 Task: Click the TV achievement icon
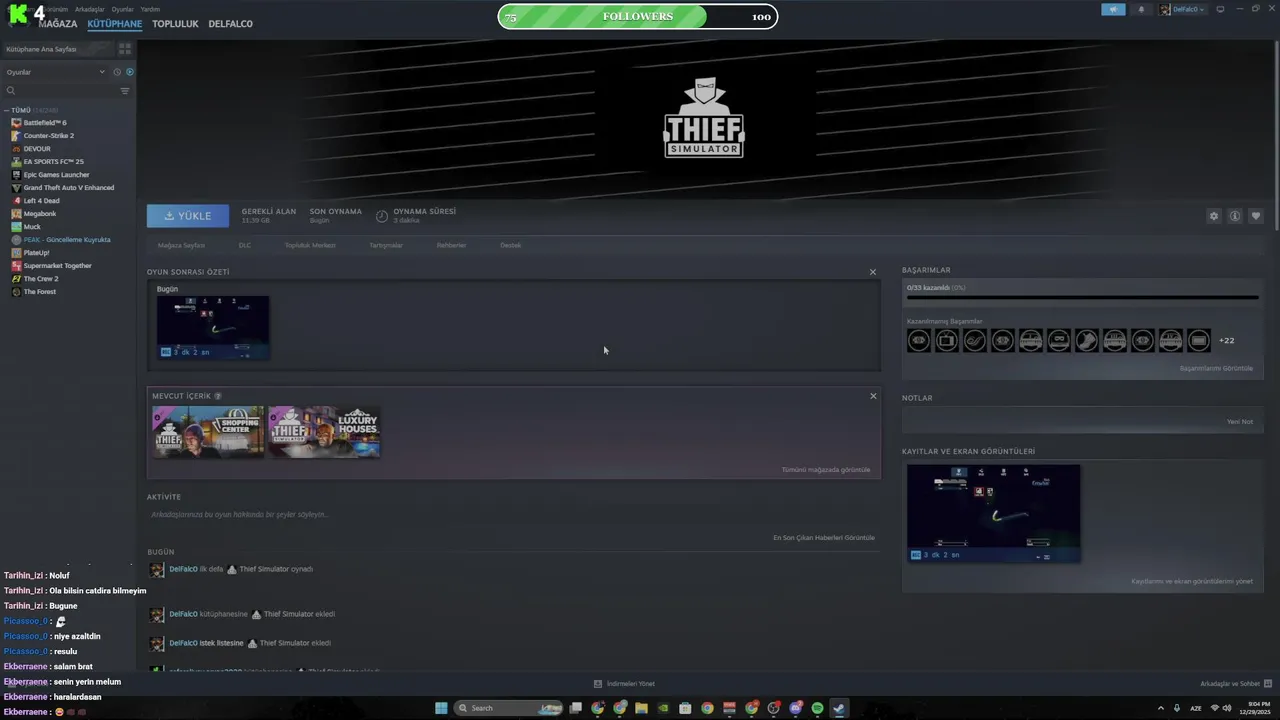pos(947,341)
